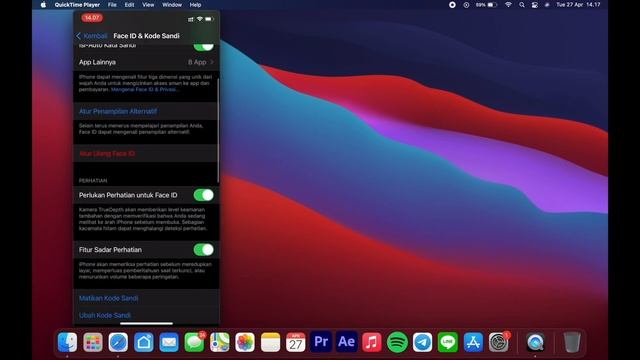
Task: Open Notes from the dock
Action: [270, 342]
